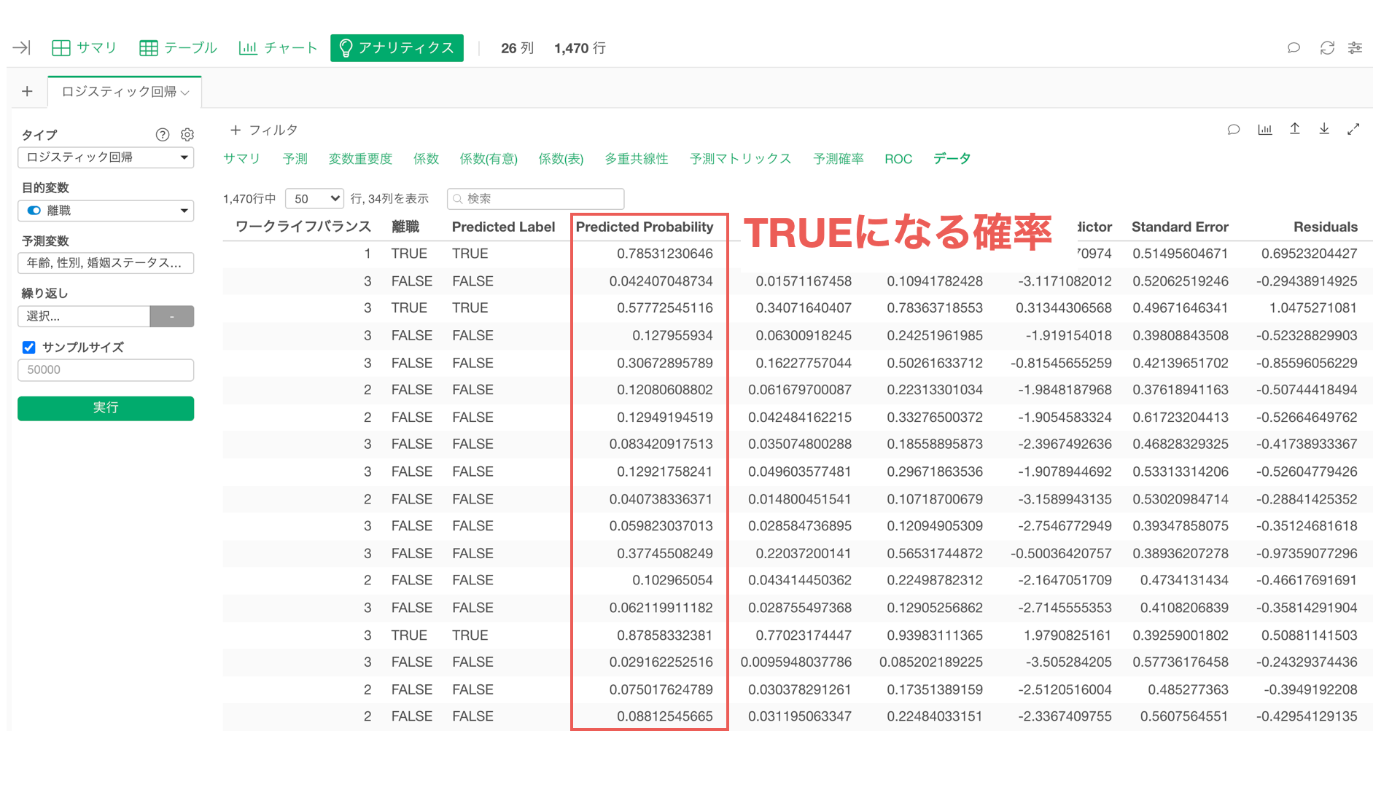The width and height of the screenshot is (1400, 787).
Task: Open the 予測マトリックス tab
Action: (740, 159)
